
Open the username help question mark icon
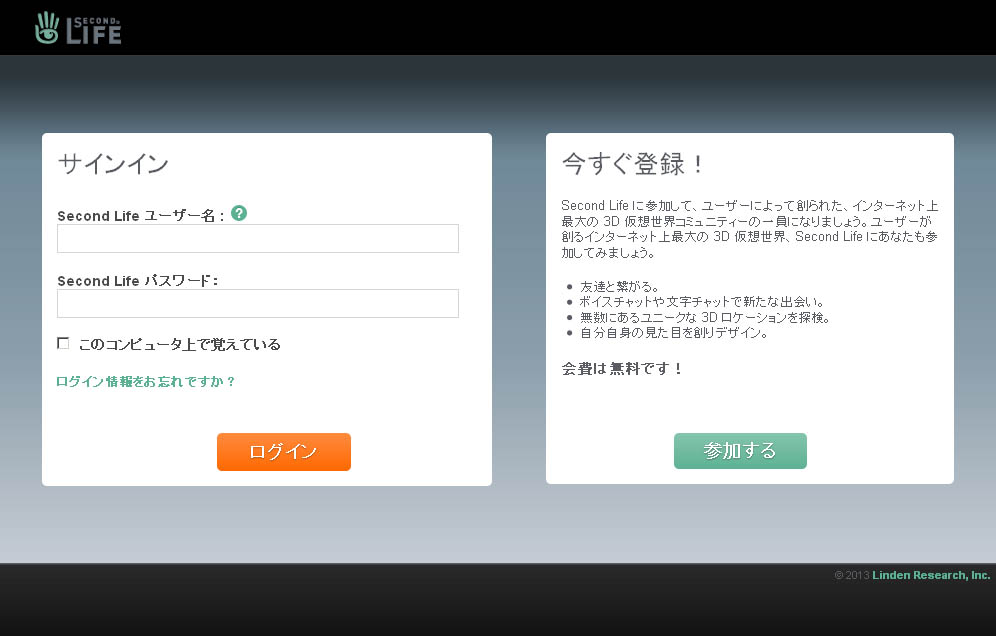click(x=239, y=213)
